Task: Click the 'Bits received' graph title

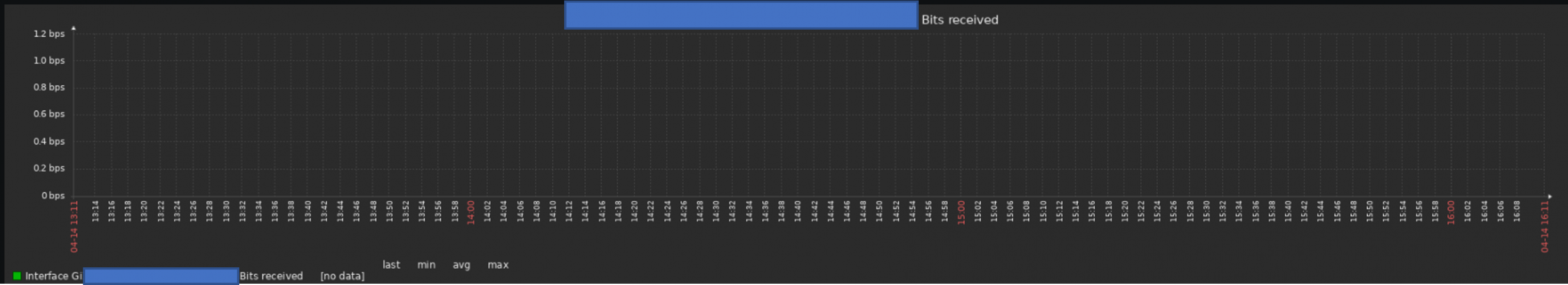Action: click(960, 20)
